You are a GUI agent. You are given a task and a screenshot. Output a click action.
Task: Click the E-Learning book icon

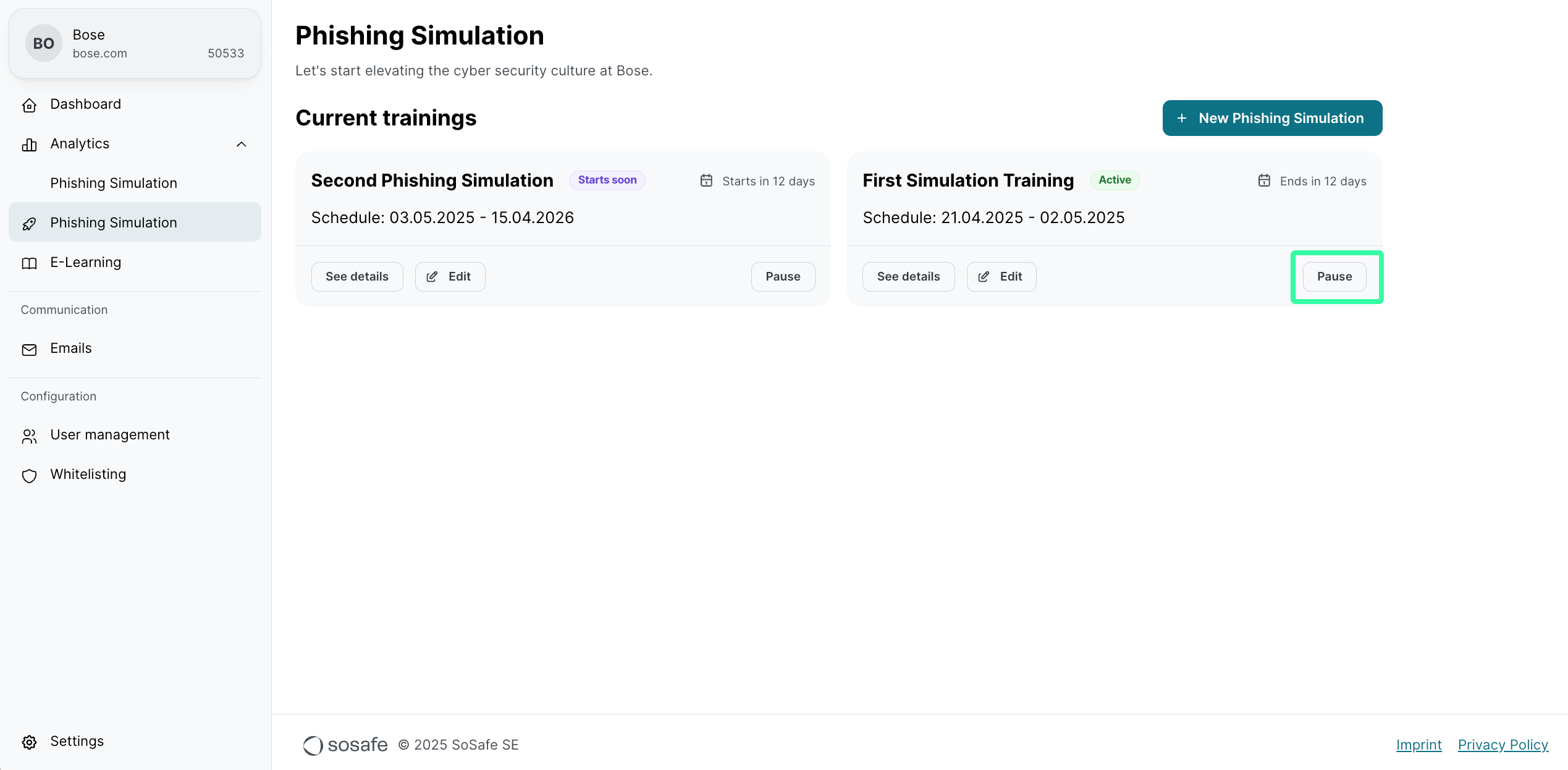point(29,263)
